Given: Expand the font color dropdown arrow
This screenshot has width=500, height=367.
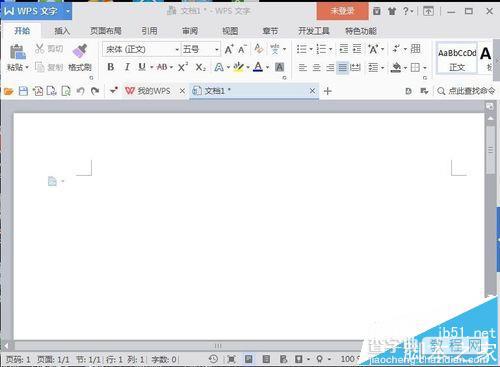Looking at the screenshot, I should 267,67.
